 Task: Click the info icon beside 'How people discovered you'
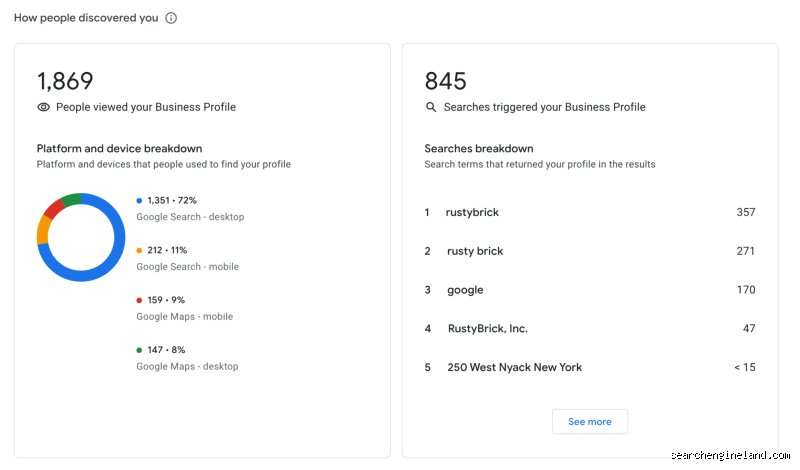click(171, 18)
